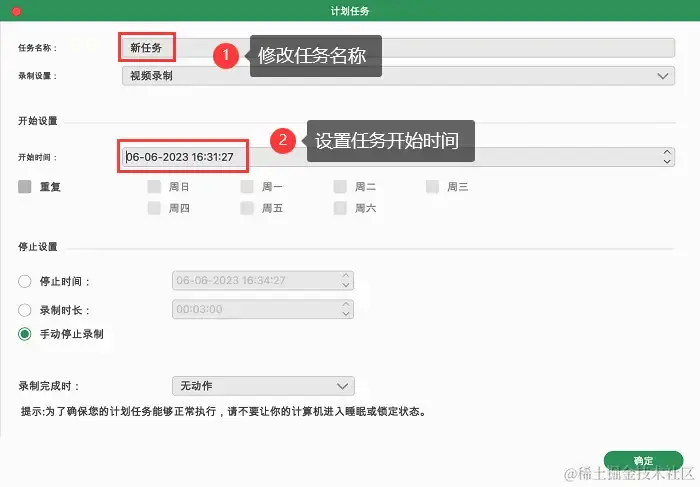This screenshot has height=487, width=700.
Task: Click the 开始时间 date-time field
Action: 398,157
